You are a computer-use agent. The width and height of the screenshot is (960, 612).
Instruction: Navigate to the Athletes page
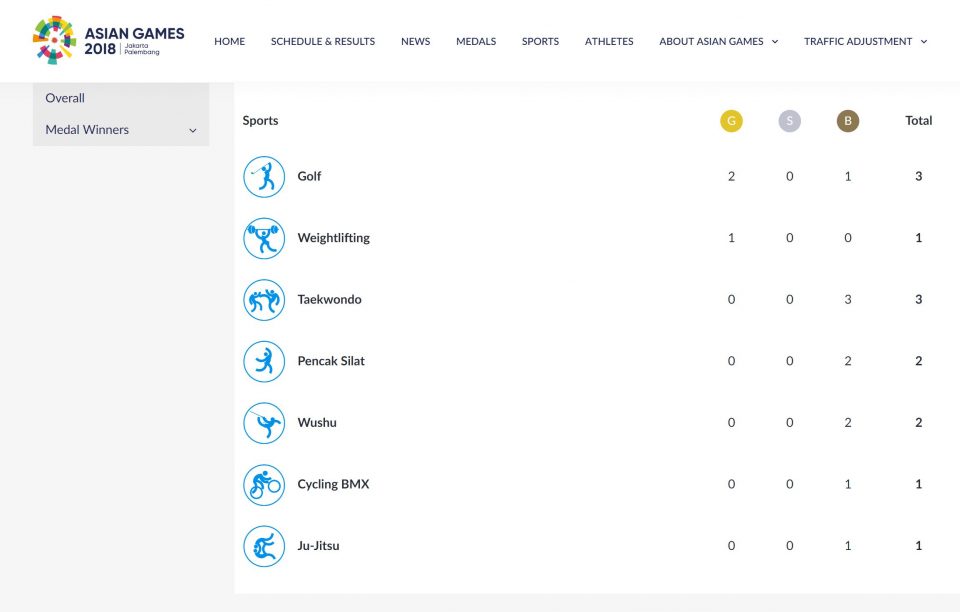(609, 42)
